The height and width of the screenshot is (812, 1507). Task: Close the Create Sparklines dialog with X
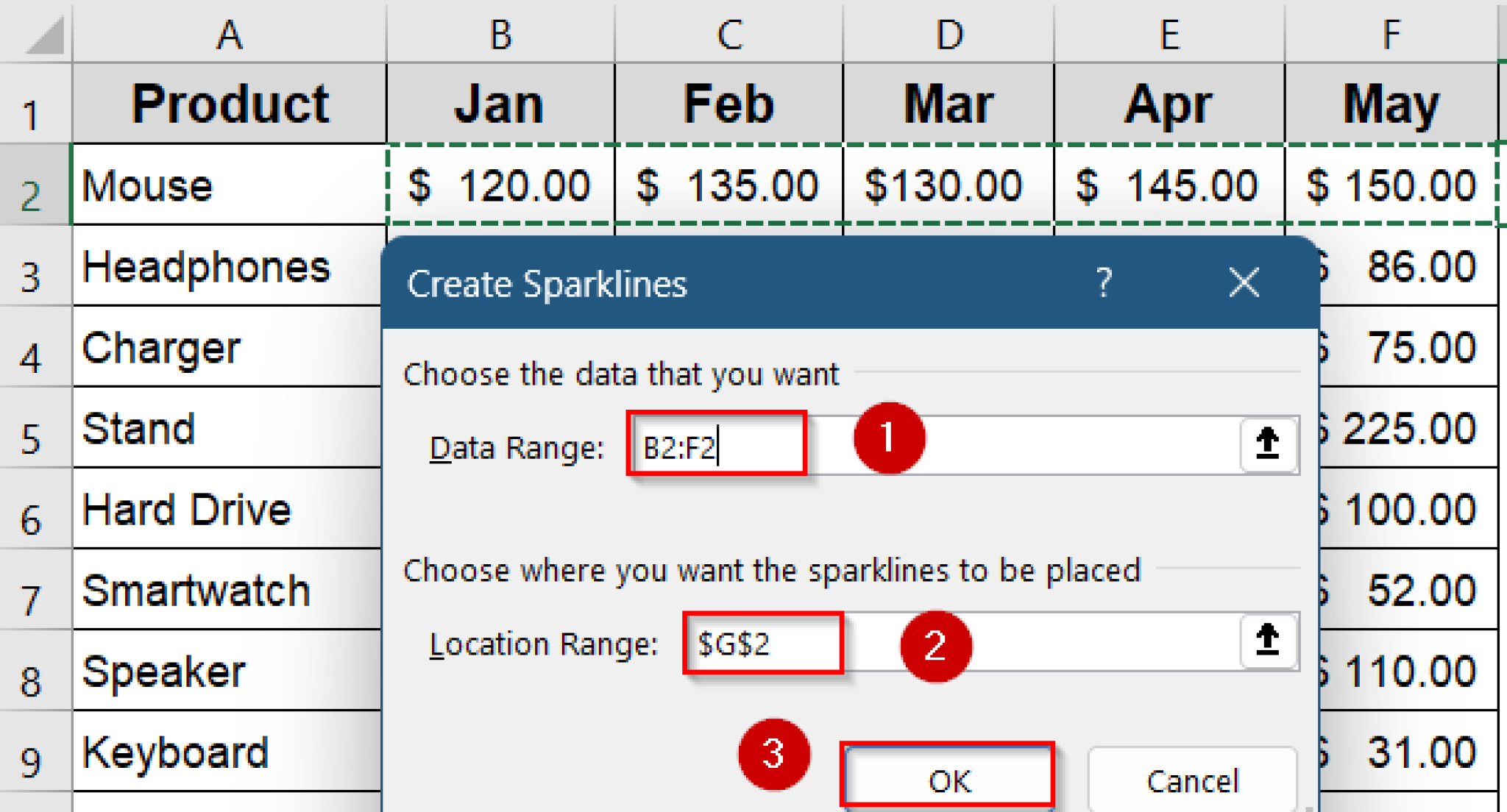click(1243, 283)
